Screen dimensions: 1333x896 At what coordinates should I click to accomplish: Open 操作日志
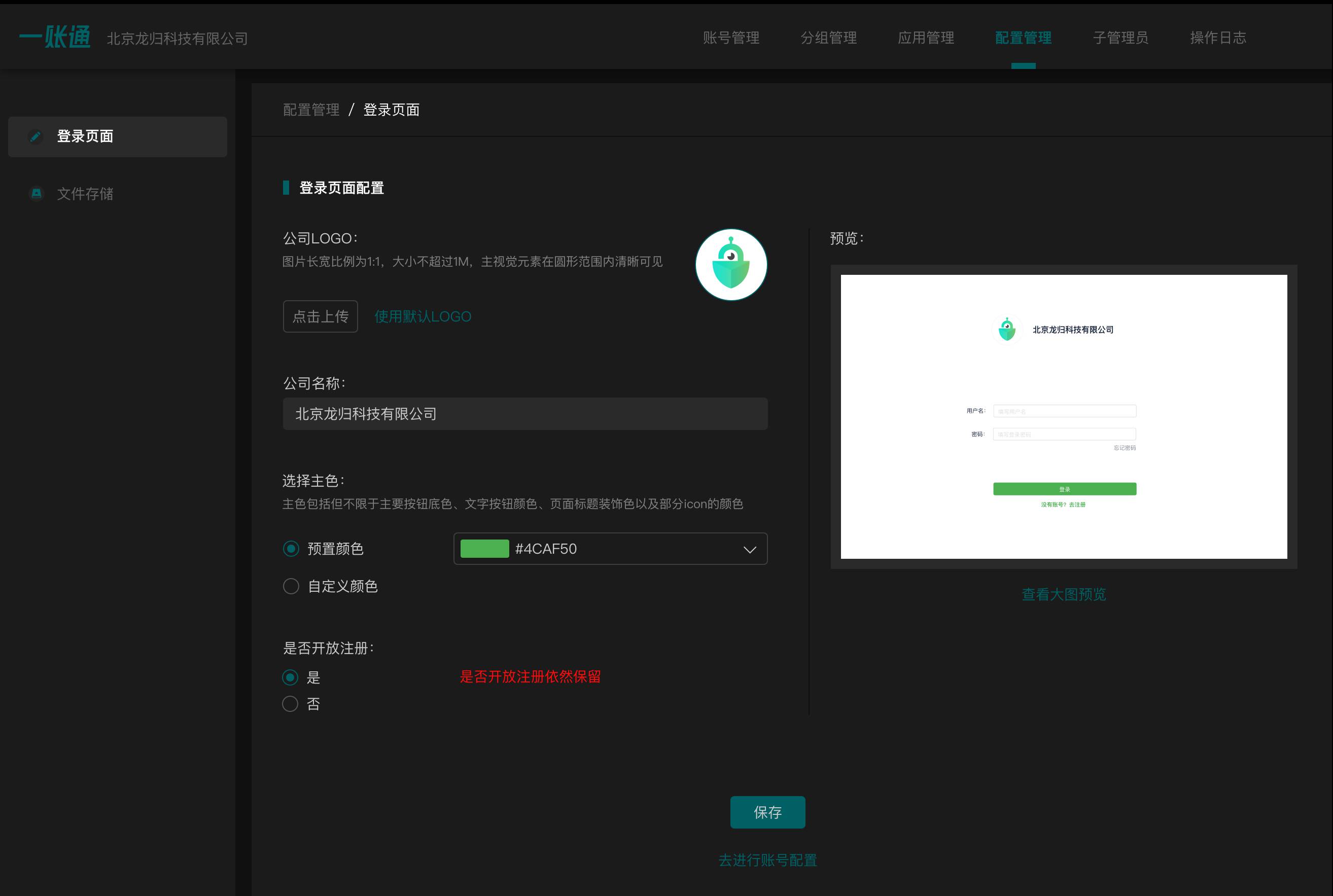click(1217, 38)
